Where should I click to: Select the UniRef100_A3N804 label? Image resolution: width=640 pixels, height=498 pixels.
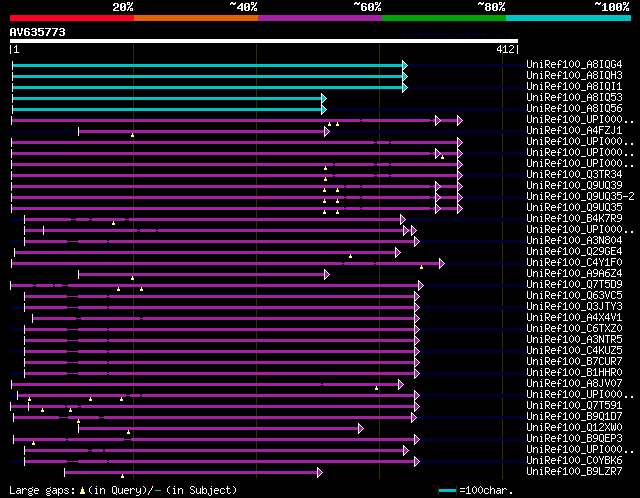click(574, 240)
